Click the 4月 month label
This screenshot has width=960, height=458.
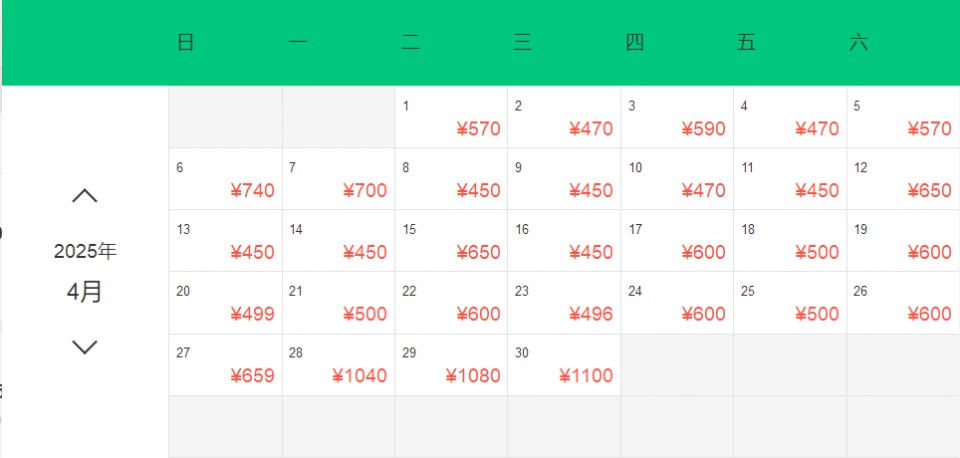click(x=85, y=292)
